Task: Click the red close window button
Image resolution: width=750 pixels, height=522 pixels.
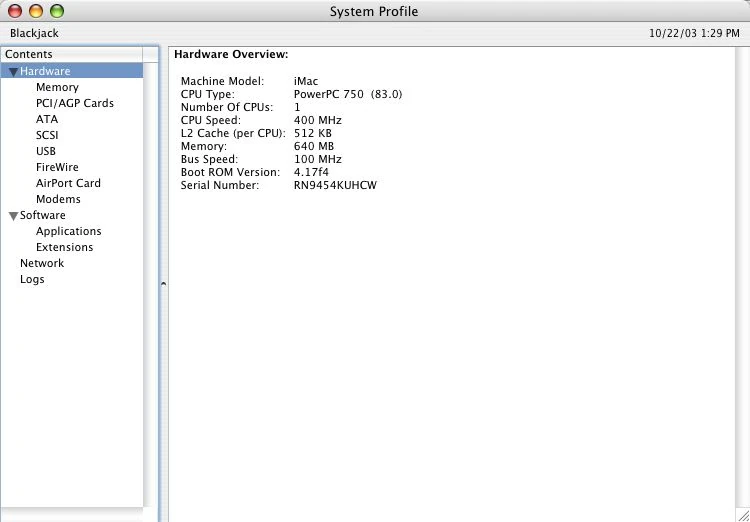Action: click(x=15, y=11)
